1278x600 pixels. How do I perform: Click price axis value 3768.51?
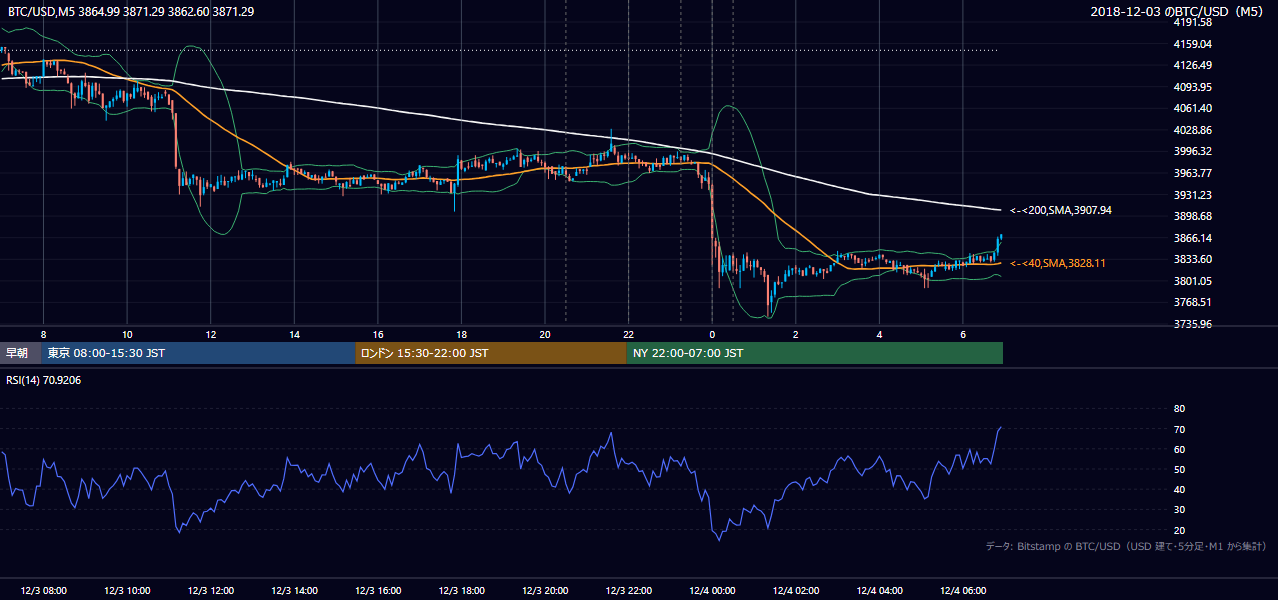click(x=1192, y=302)
